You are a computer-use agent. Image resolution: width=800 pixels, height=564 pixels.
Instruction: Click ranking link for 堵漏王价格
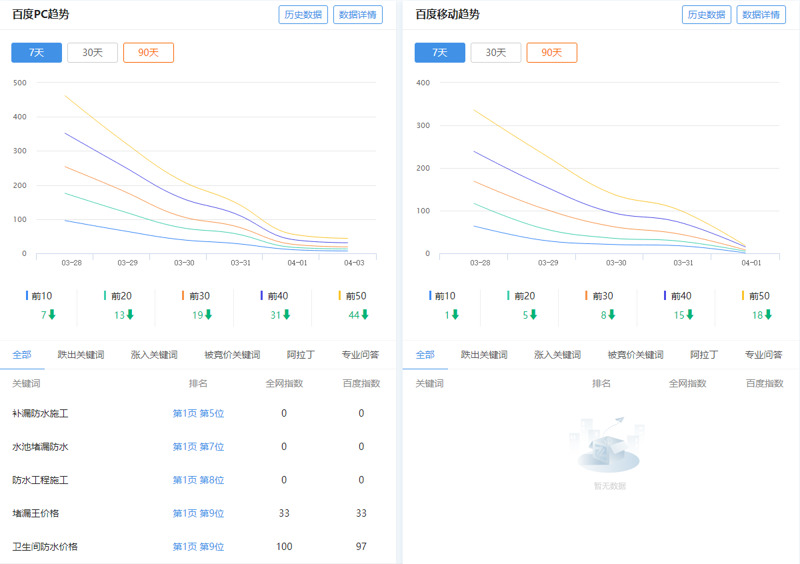click(x=198, y=513)
